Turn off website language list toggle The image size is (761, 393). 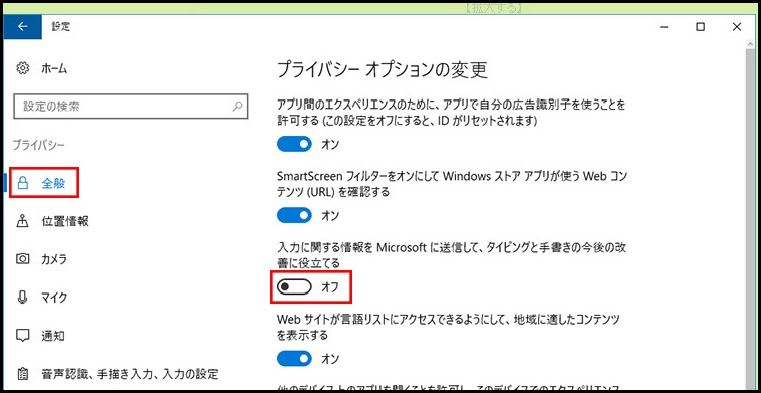(x=294, y=359)
